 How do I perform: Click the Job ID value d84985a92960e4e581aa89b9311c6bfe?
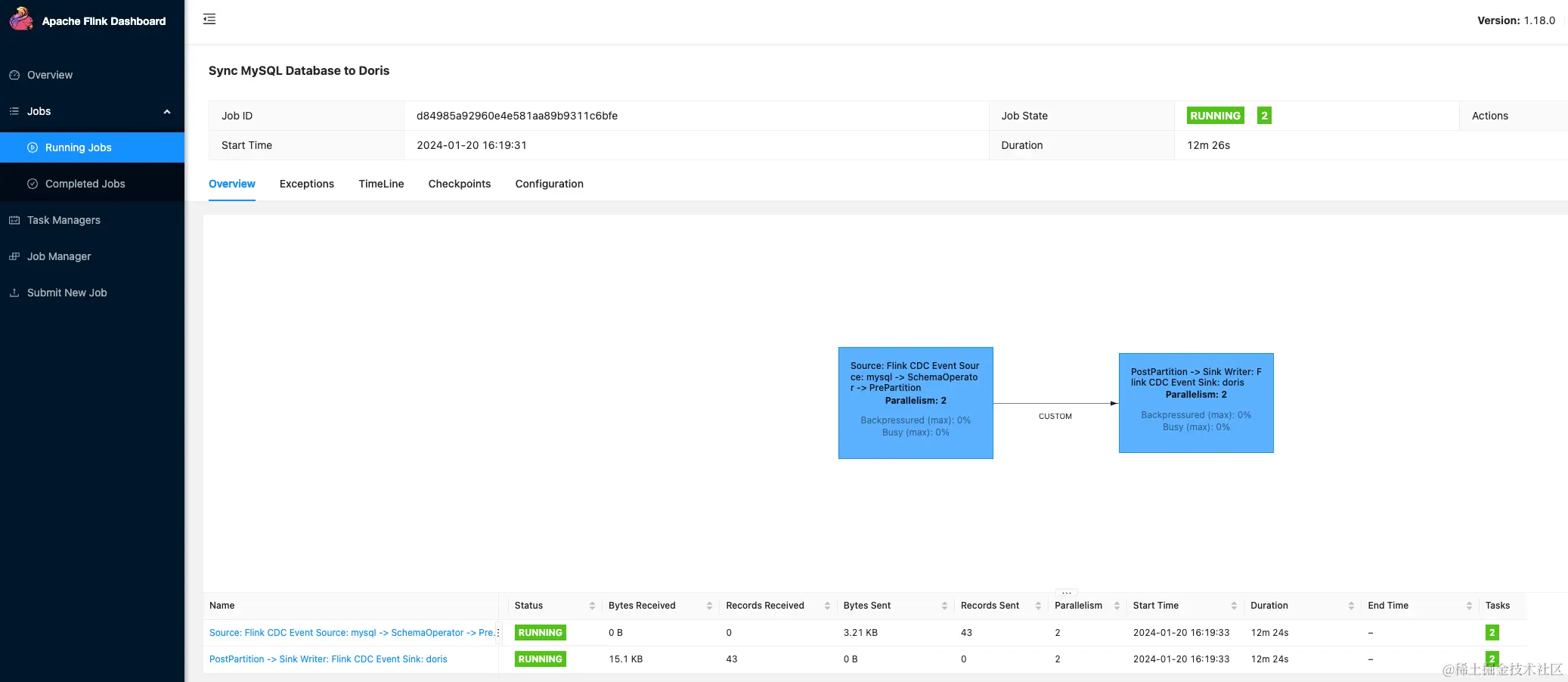click(x=517, y=116)
